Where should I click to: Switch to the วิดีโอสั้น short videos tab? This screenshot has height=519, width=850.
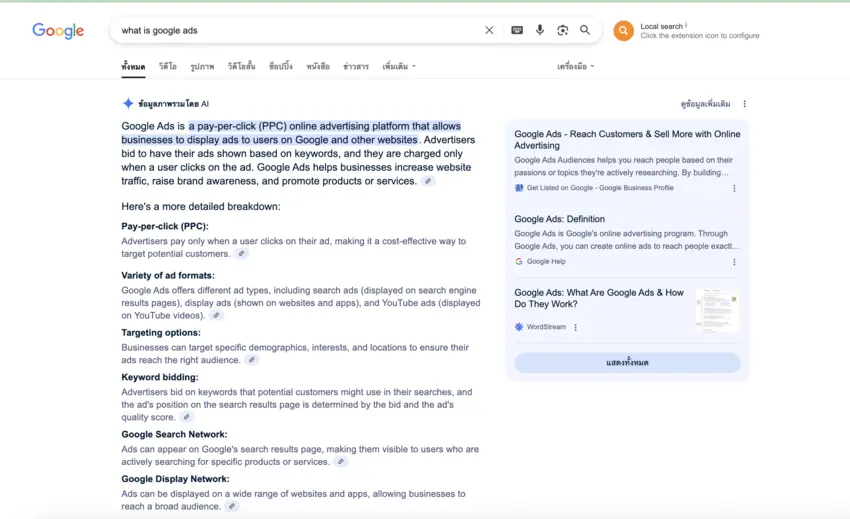241,66
